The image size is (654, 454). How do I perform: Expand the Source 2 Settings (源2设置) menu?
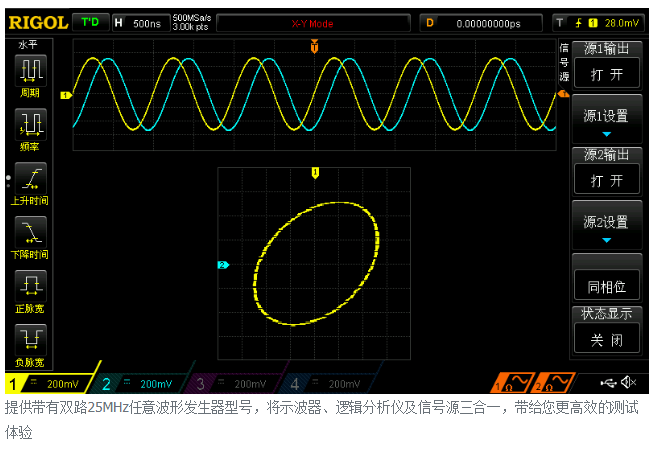[x=607, y=226]
